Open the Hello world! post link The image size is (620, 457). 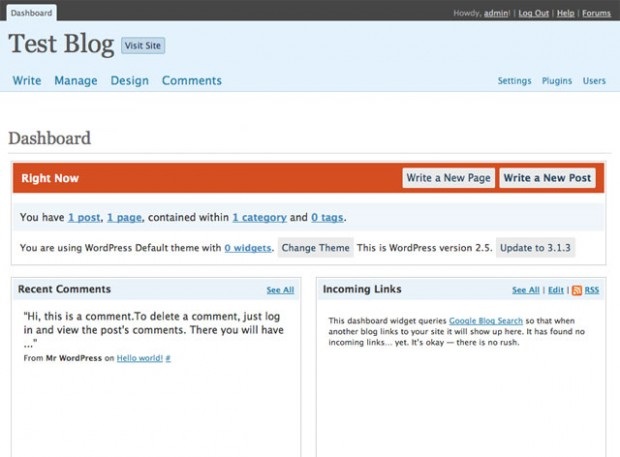pos(140,358)
